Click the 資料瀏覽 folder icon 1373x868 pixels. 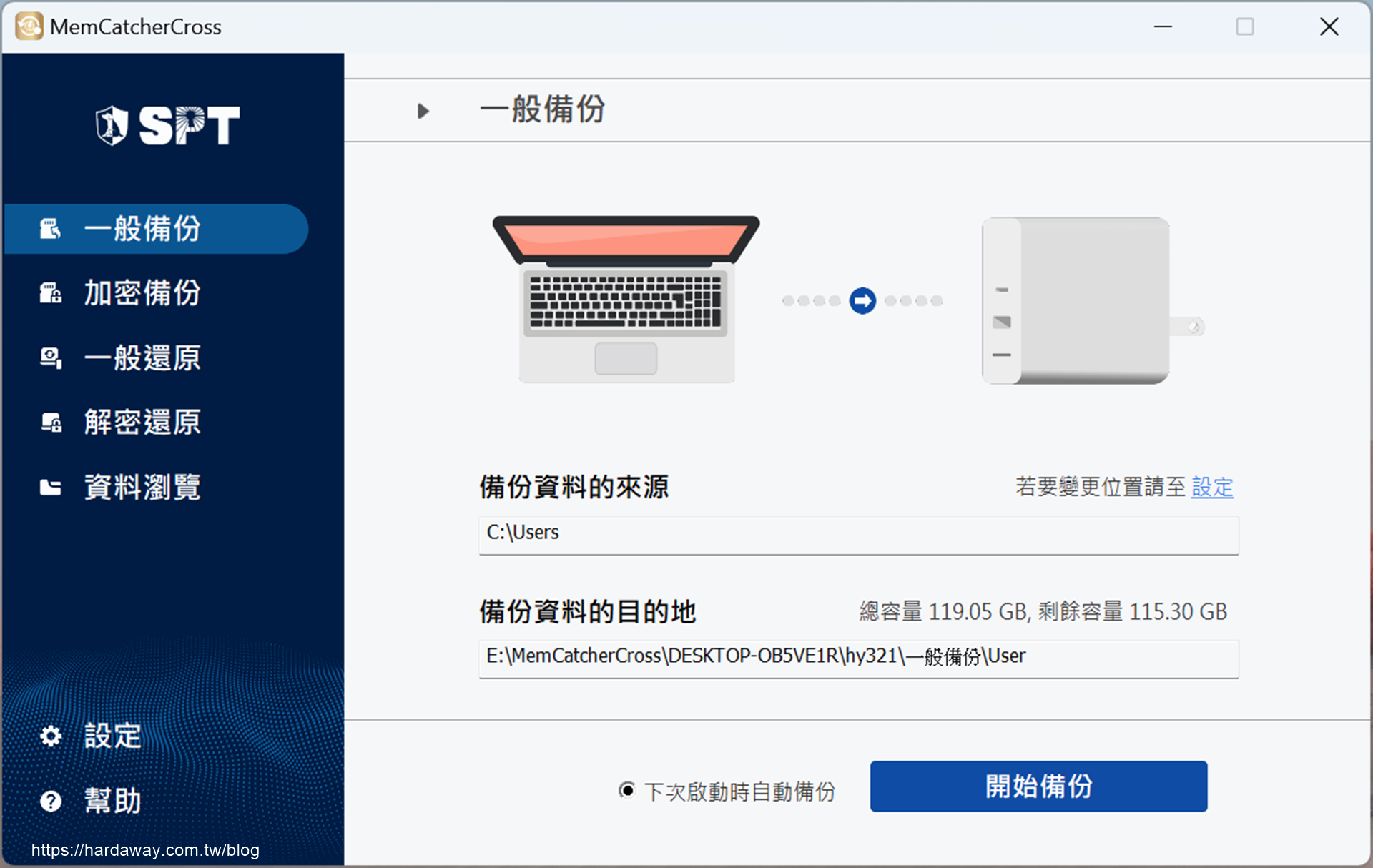(50, 487)
